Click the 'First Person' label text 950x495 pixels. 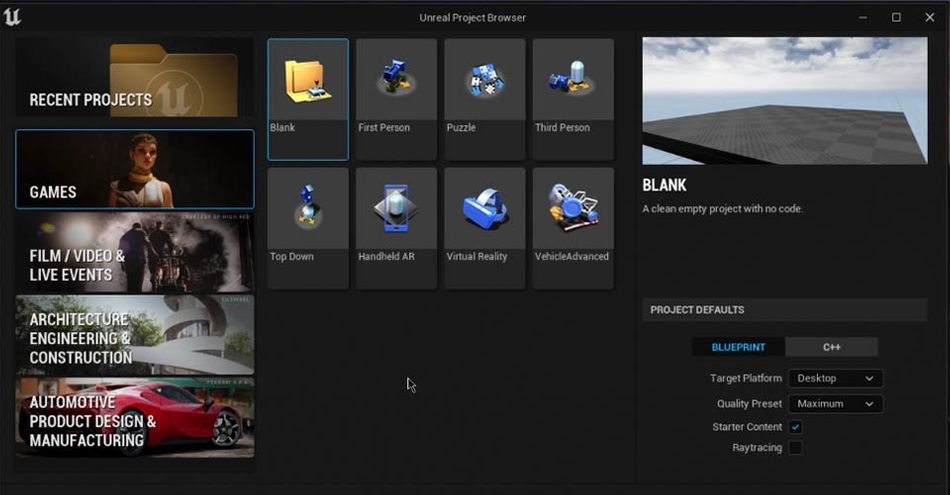[384, 128]
